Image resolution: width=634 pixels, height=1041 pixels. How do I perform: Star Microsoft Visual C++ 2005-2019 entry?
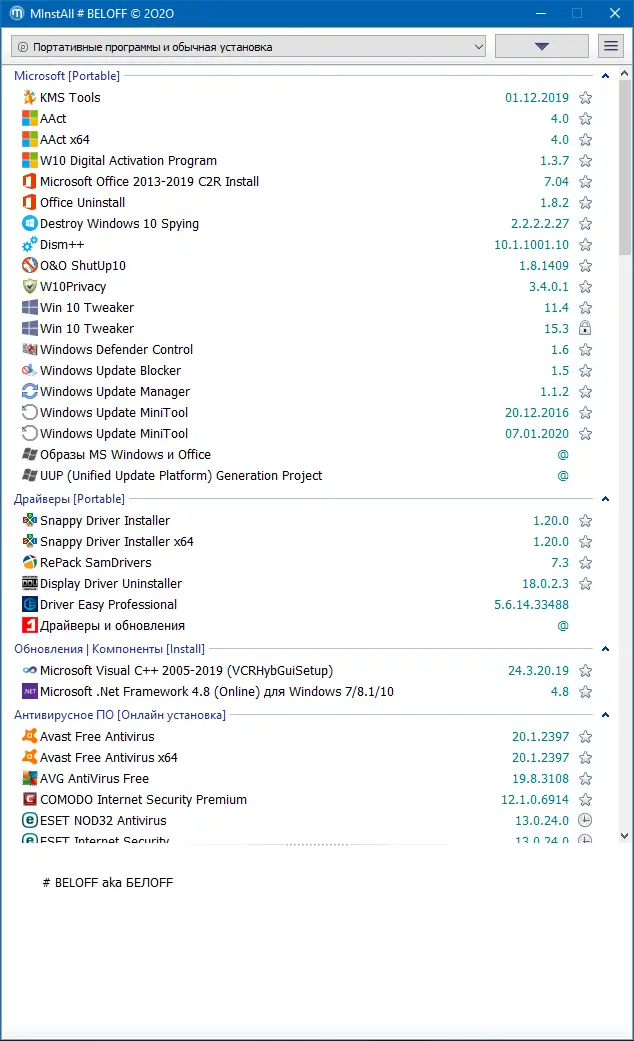click(x=586, y=671)
